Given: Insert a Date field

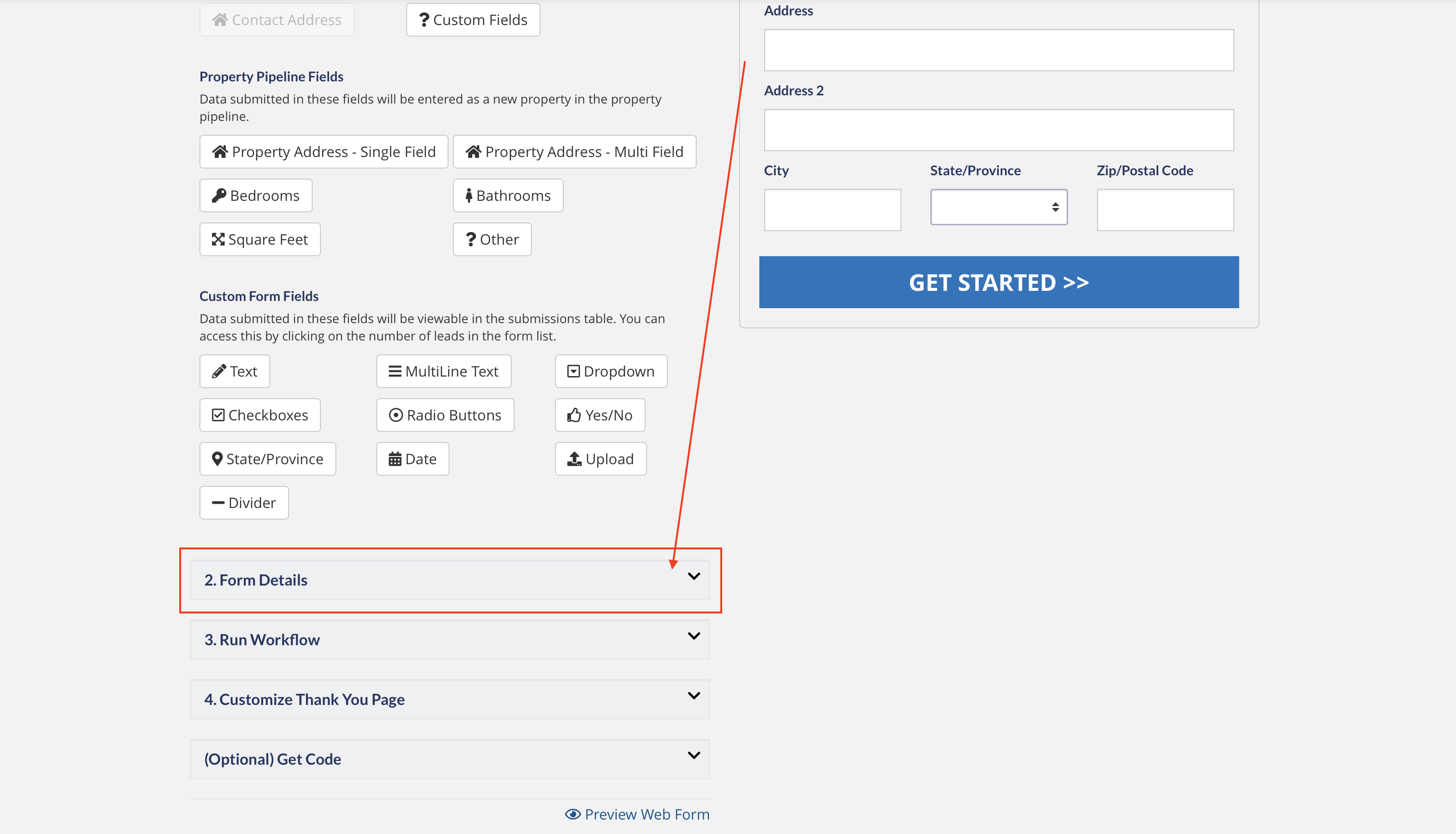Looking at the screenshot, I should pos(412,459).
